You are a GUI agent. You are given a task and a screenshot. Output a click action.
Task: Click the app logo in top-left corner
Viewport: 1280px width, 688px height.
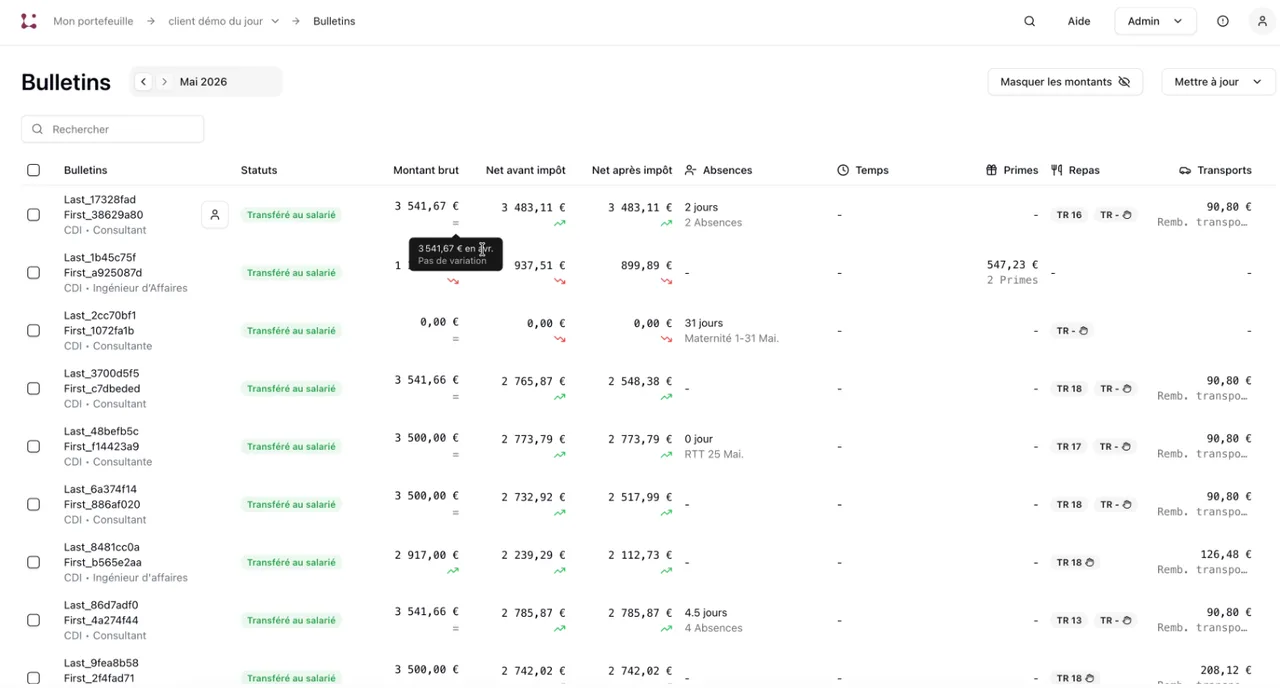(x=29, y=21)
